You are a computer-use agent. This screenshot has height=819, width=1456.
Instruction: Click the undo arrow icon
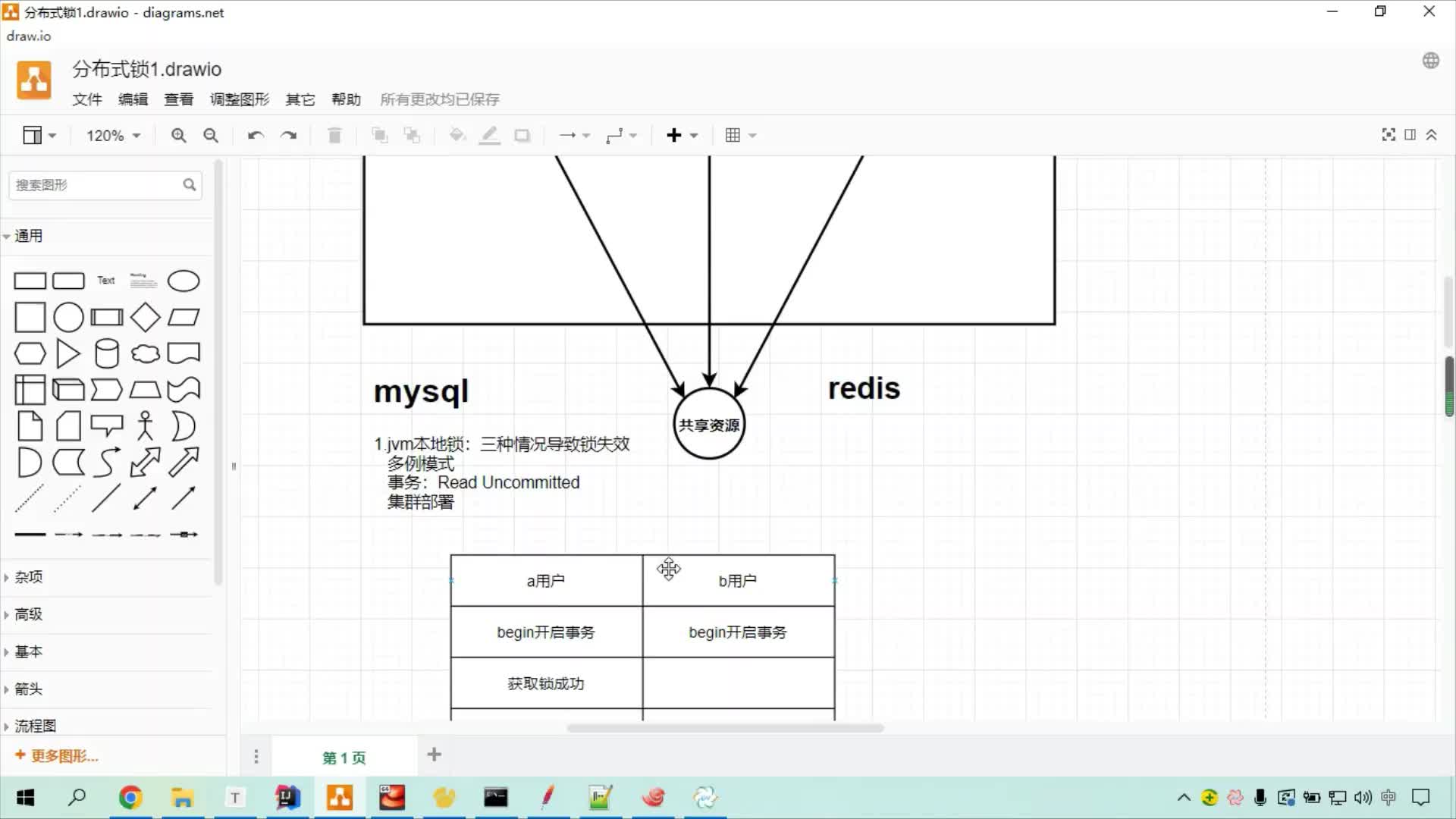click(254, 135)
